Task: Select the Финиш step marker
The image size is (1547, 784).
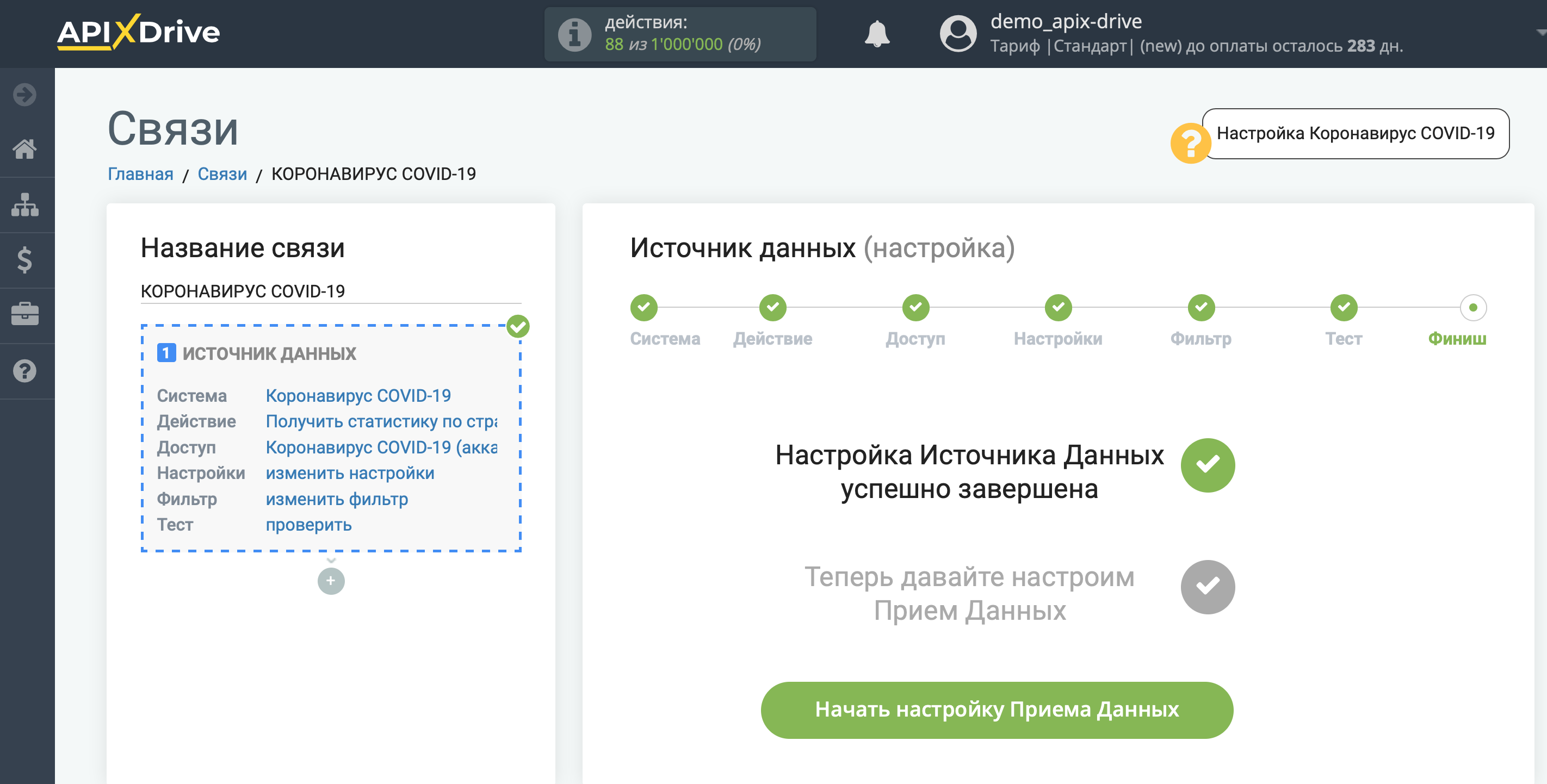Action: pyautogui.click(x=1473, y=307)
